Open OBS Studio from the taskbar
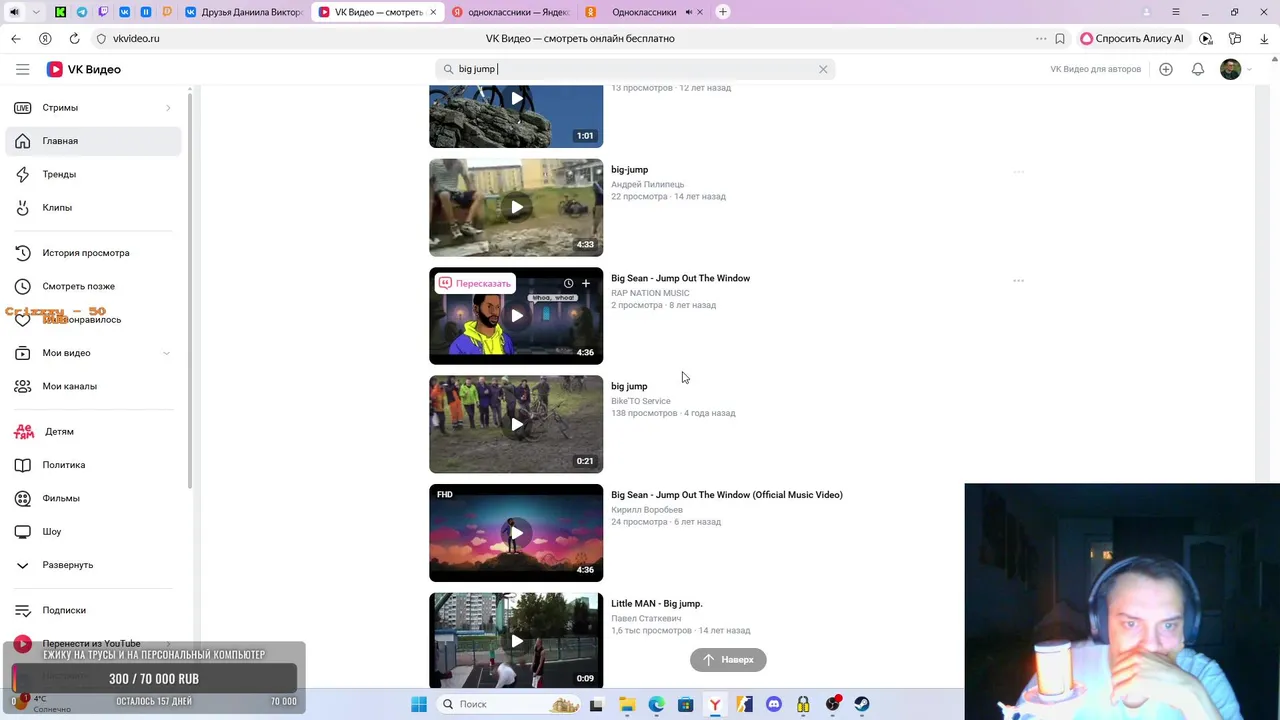1280x720 pixels. coord(832,704)
